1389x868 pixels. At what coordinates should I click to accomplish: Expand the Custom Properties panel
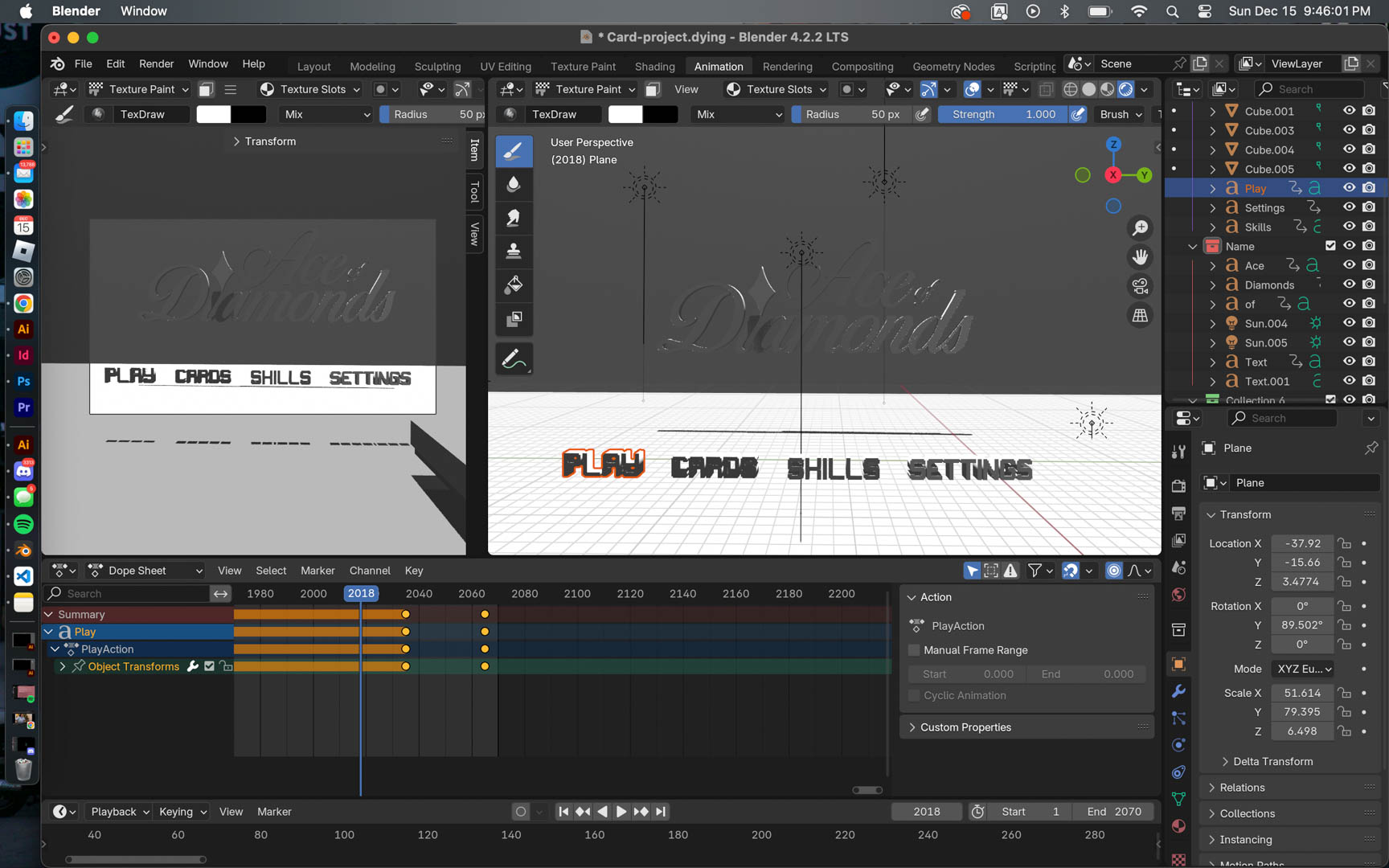tap(965, 727)
